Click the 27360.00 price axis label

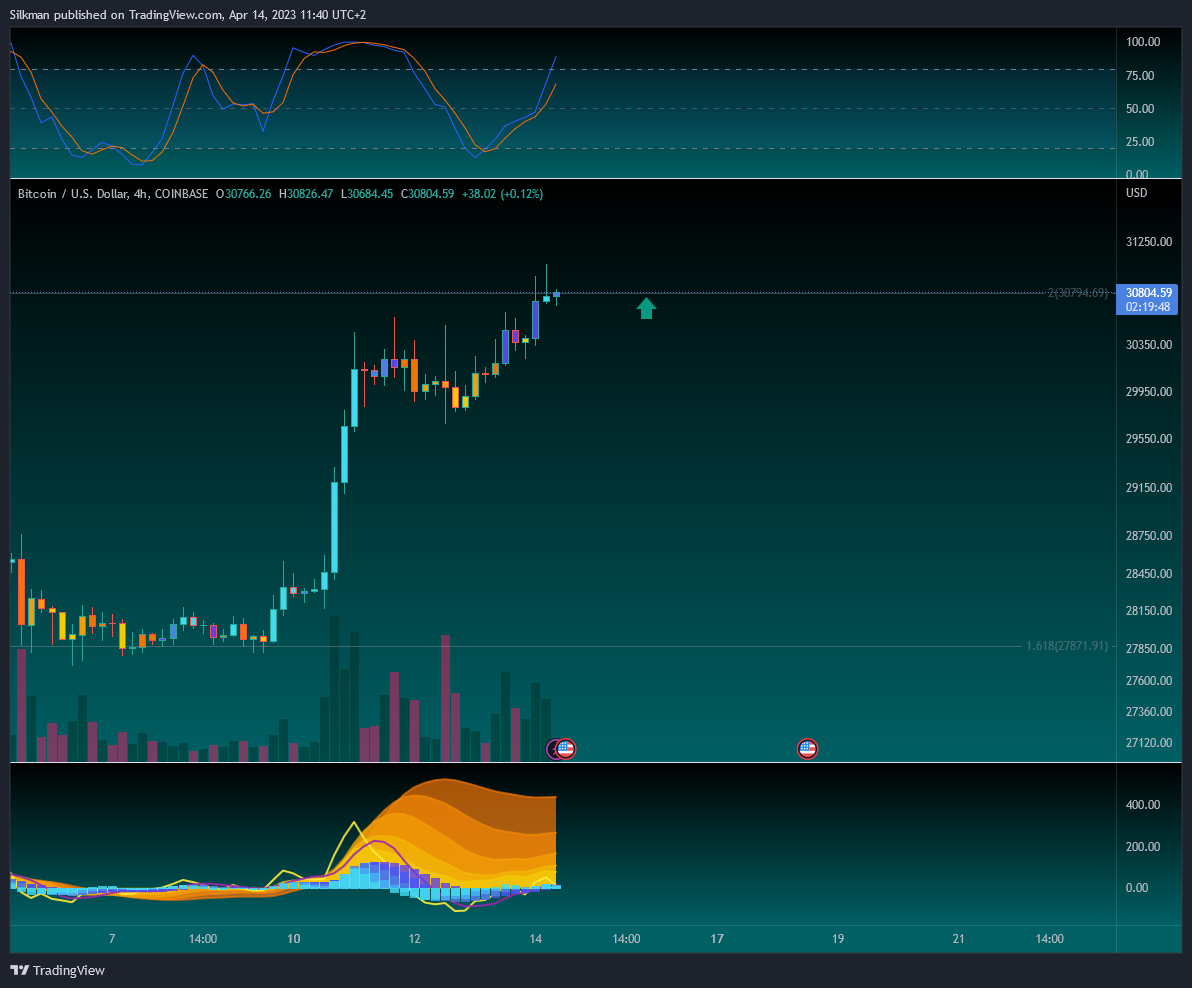coord(1149,712)
